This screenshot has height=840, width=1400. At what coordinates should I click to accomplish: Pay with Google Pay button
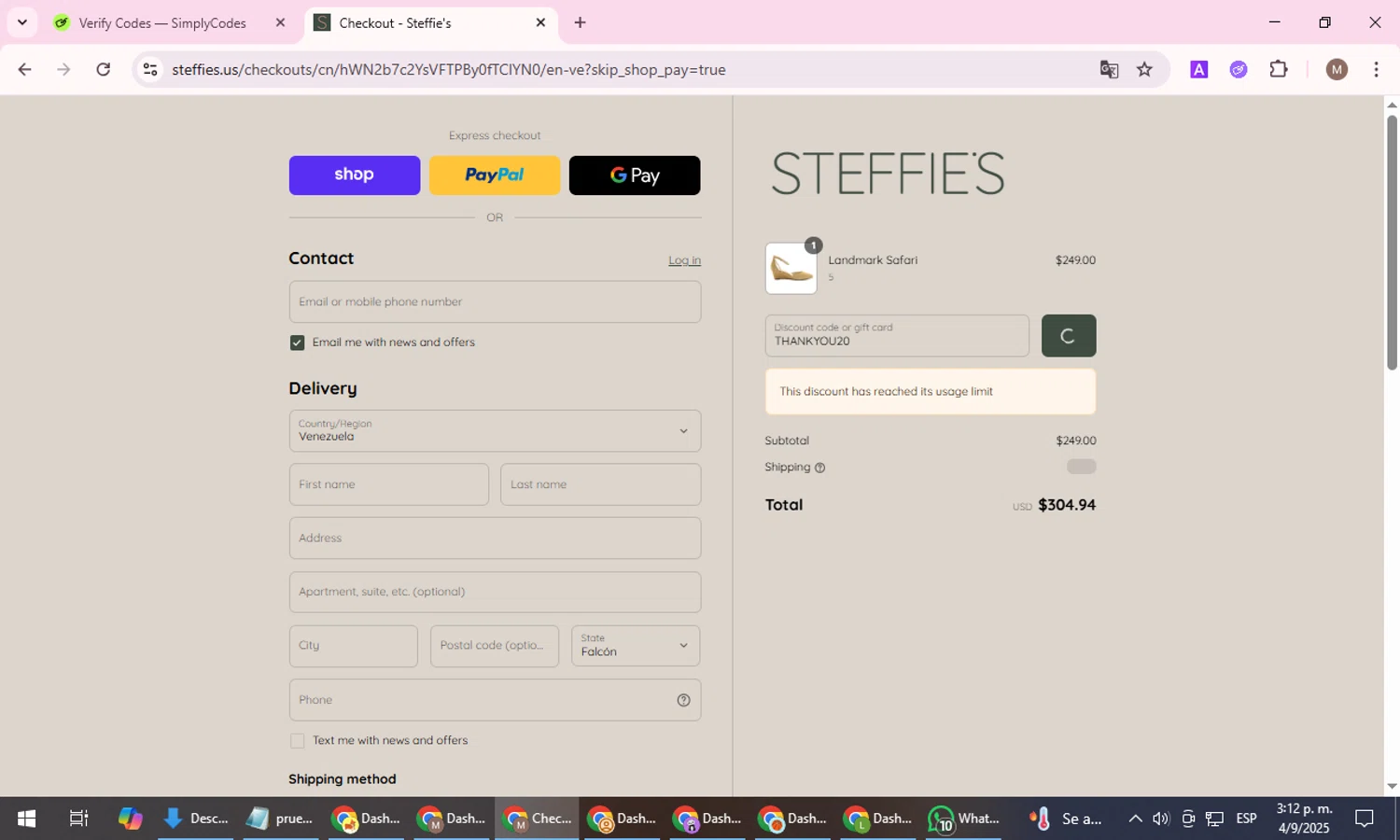click(x=635, y=175)
